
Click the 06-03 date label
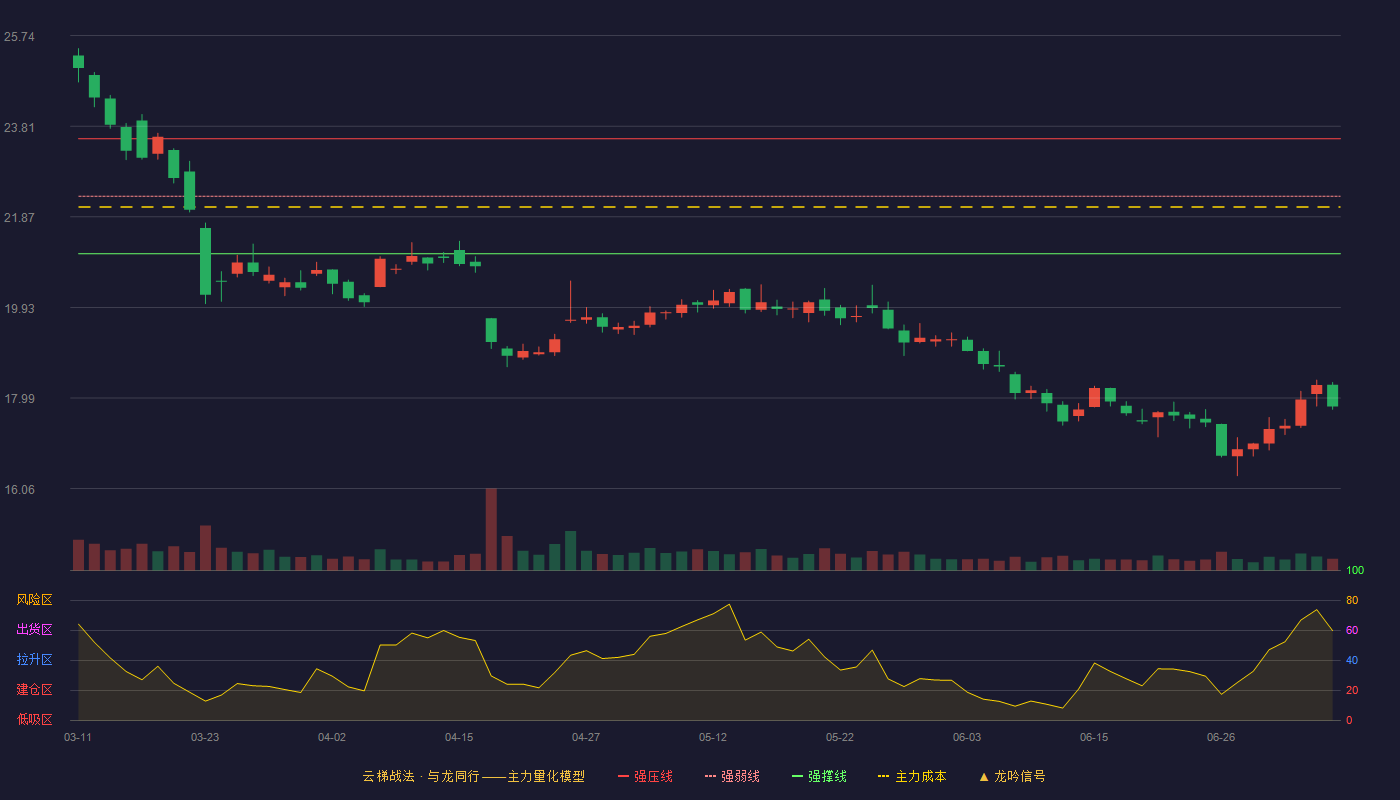point(967,737)
